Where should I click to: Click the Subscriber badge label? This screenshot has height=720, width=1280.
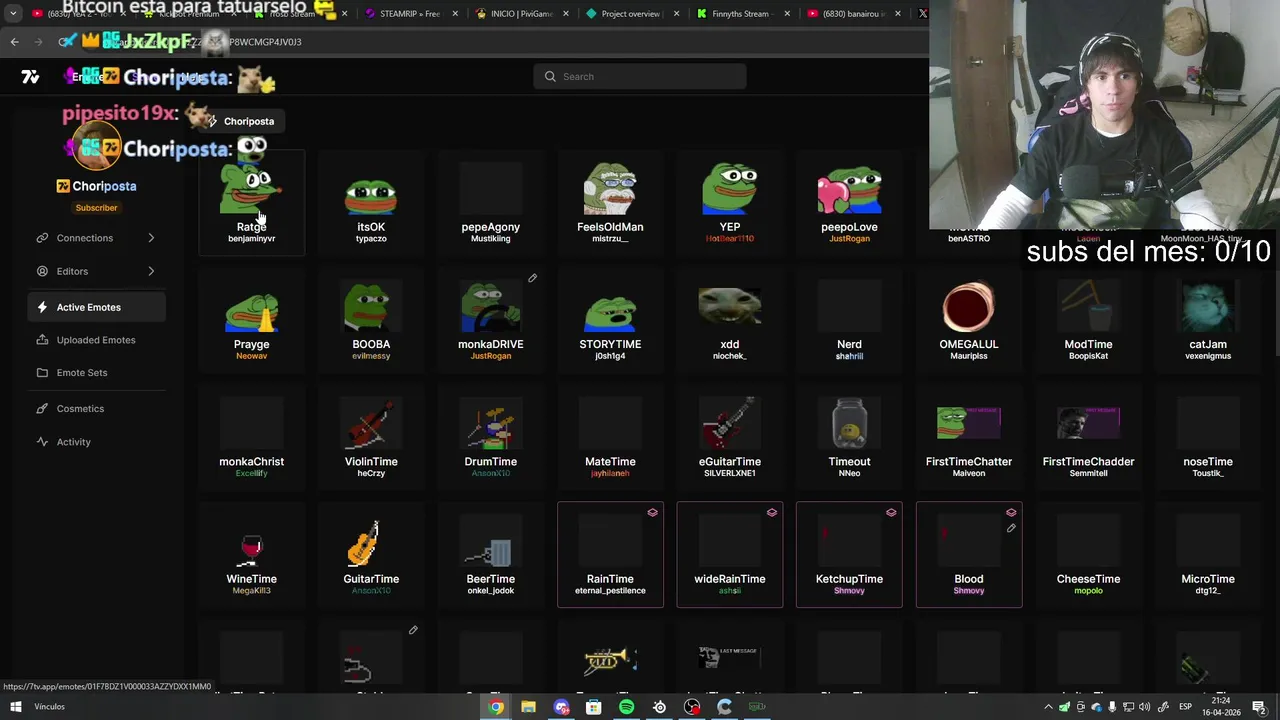pos(97,207)
